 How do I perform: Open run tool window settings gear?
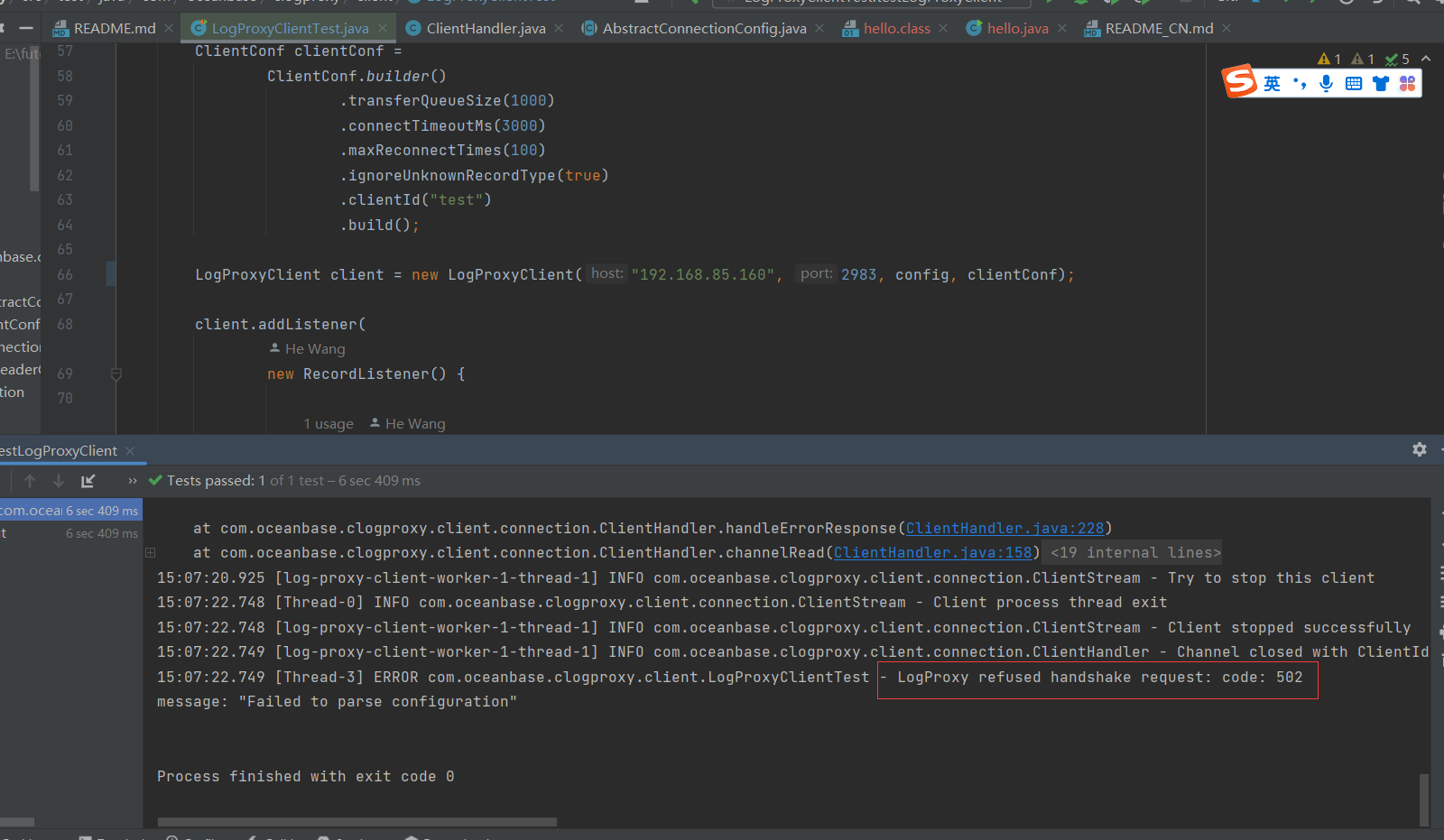point(1420,449)
